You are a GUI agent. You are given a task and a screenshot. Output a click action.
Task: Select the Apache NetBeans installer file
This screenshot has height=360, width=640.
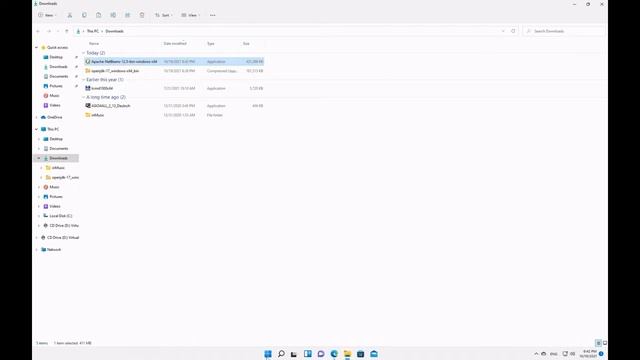point(174,62)
